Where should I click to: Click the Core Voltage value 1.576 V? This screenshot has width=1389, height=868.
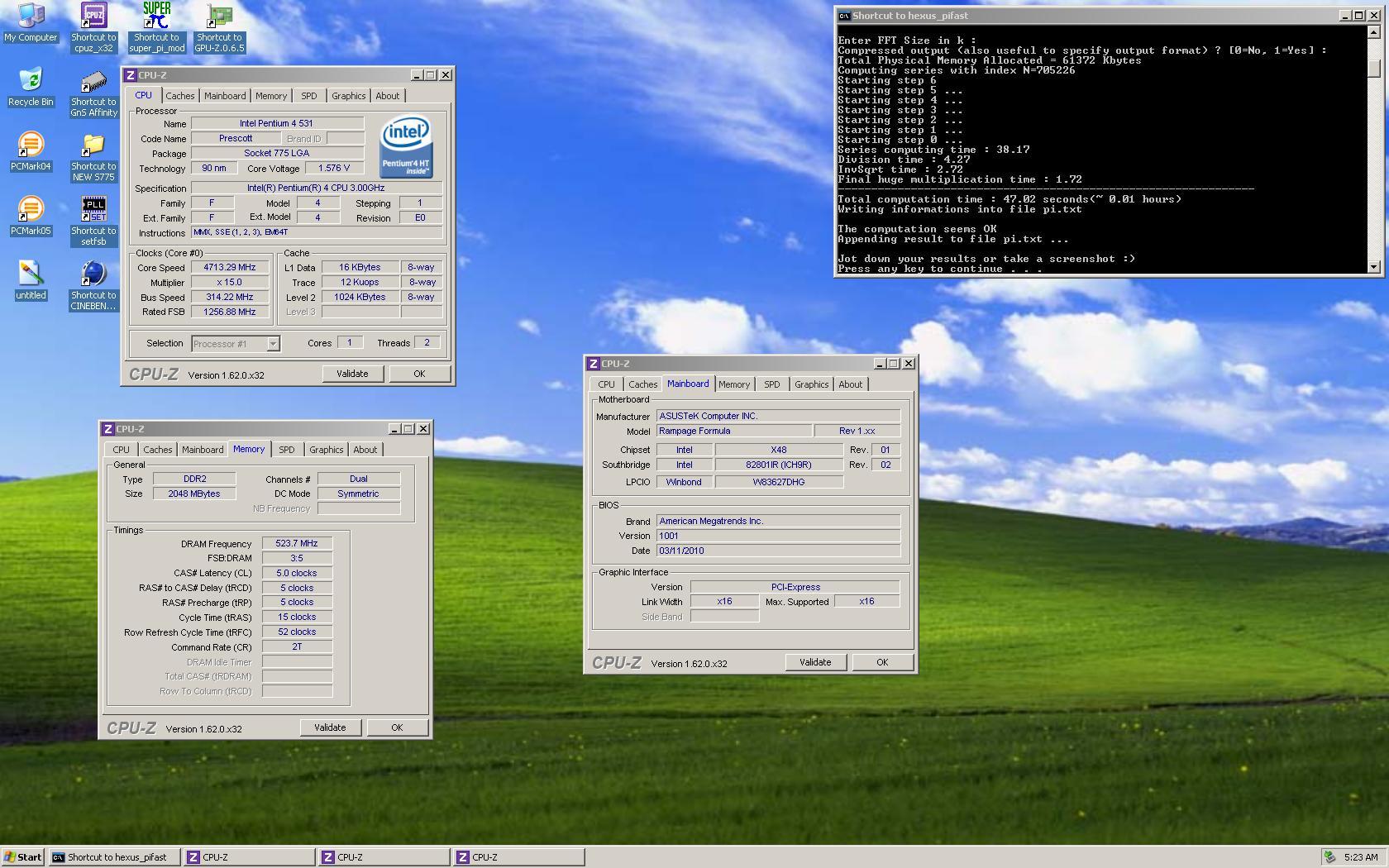pos(334,168)
